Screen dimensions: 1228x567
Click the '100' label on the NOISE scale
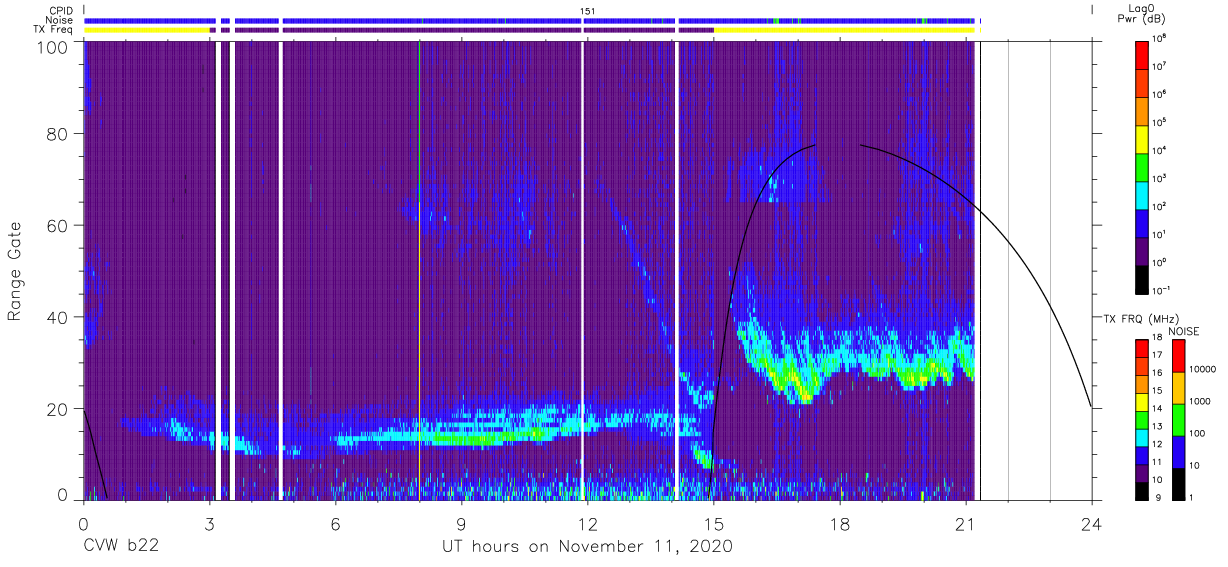pos(1199,433)
